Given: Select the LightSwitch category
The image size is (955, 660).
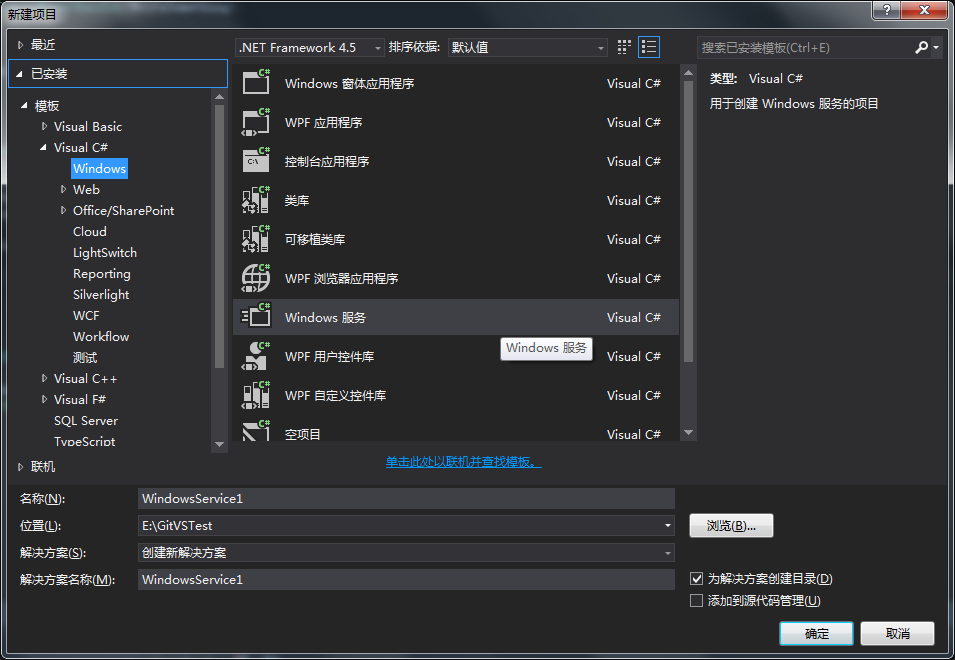Looking at the screenshot, I should [105, 253].
